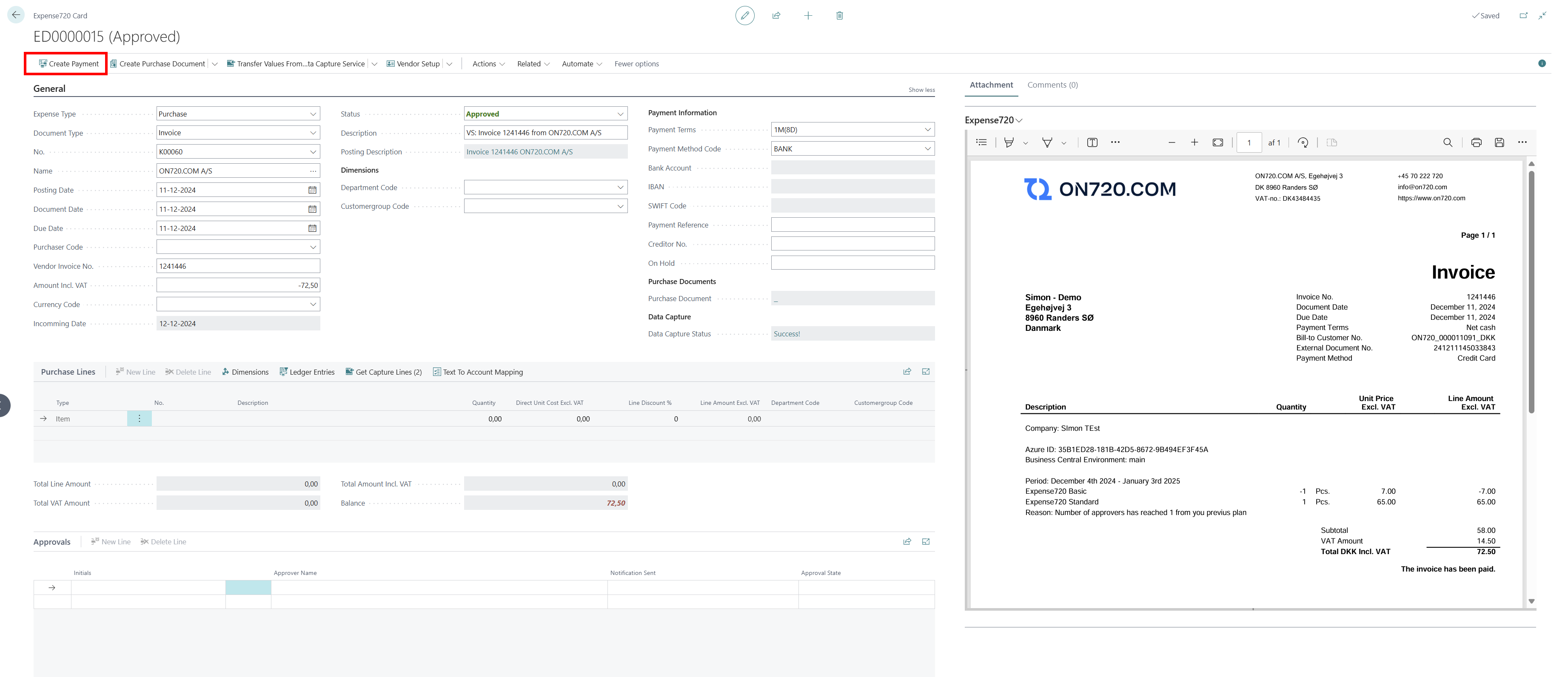Click Get Capture Lines (2)
The image size is (1568, 677).
coord(383,372)
